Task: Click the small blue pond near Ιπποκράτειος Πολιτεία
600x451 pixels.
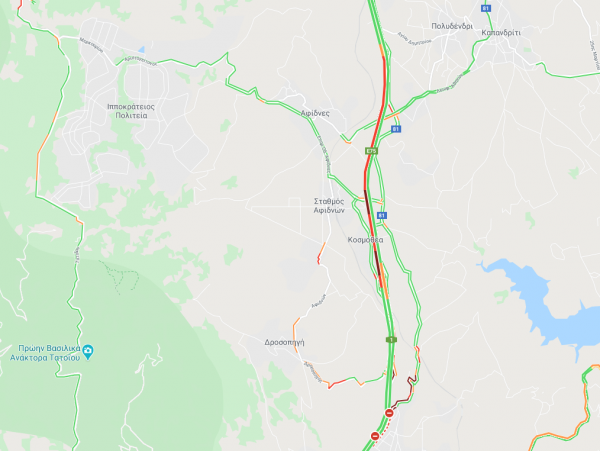Action: pyautogui.click(x=142, y=49)
